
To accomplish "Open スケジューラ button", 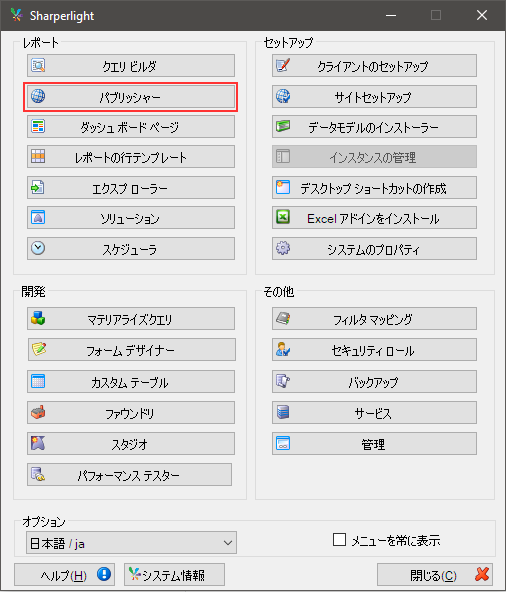I will click(131, 248).
